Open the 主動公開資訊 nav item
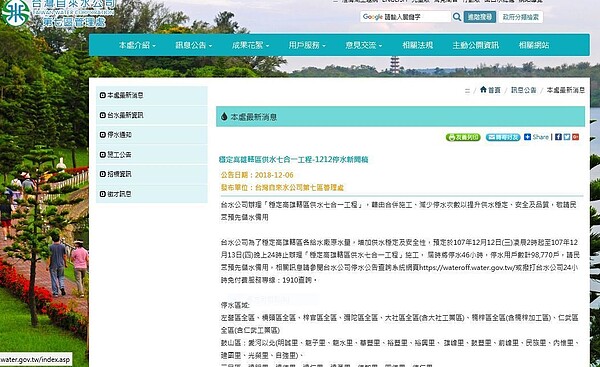Screen dimensions: 600x367 (x=476, y=45)
